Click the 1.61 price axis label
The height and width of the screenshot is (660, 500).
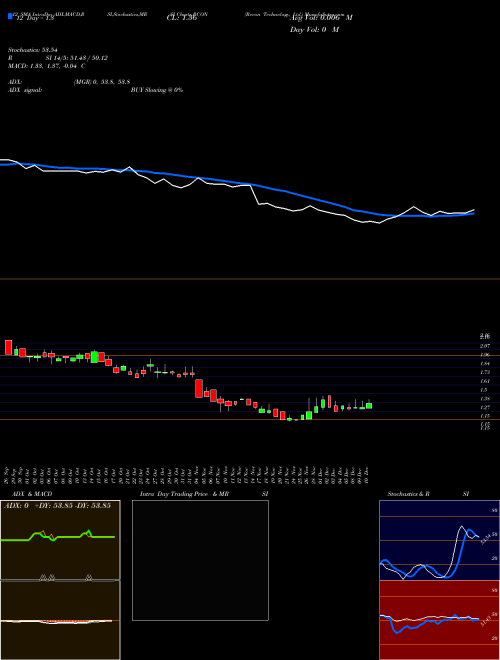point(484,381)
